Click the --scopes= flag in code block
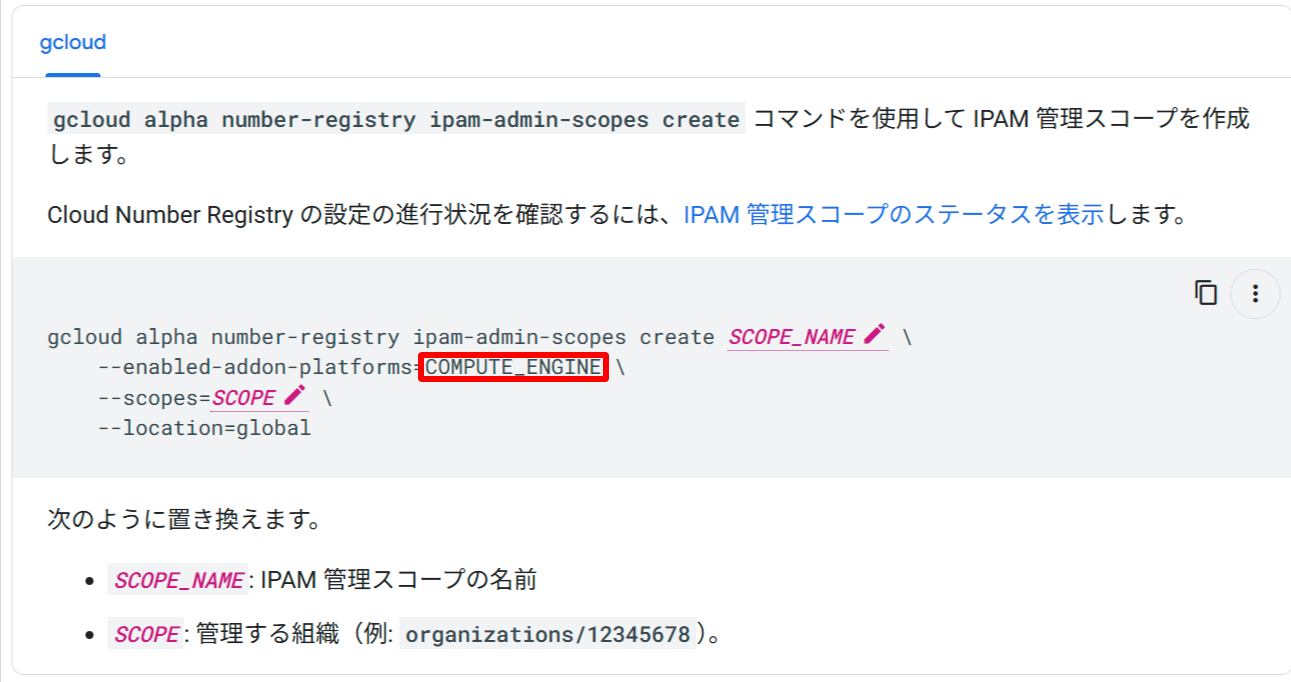 [x=153, y=398]
